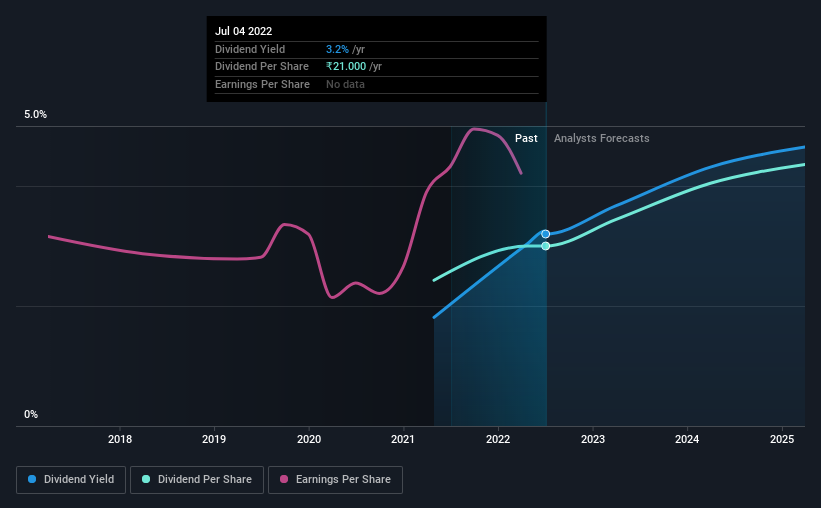Click the Analysts Forecasts label
821x508 pixels.
tap(602, 138)
